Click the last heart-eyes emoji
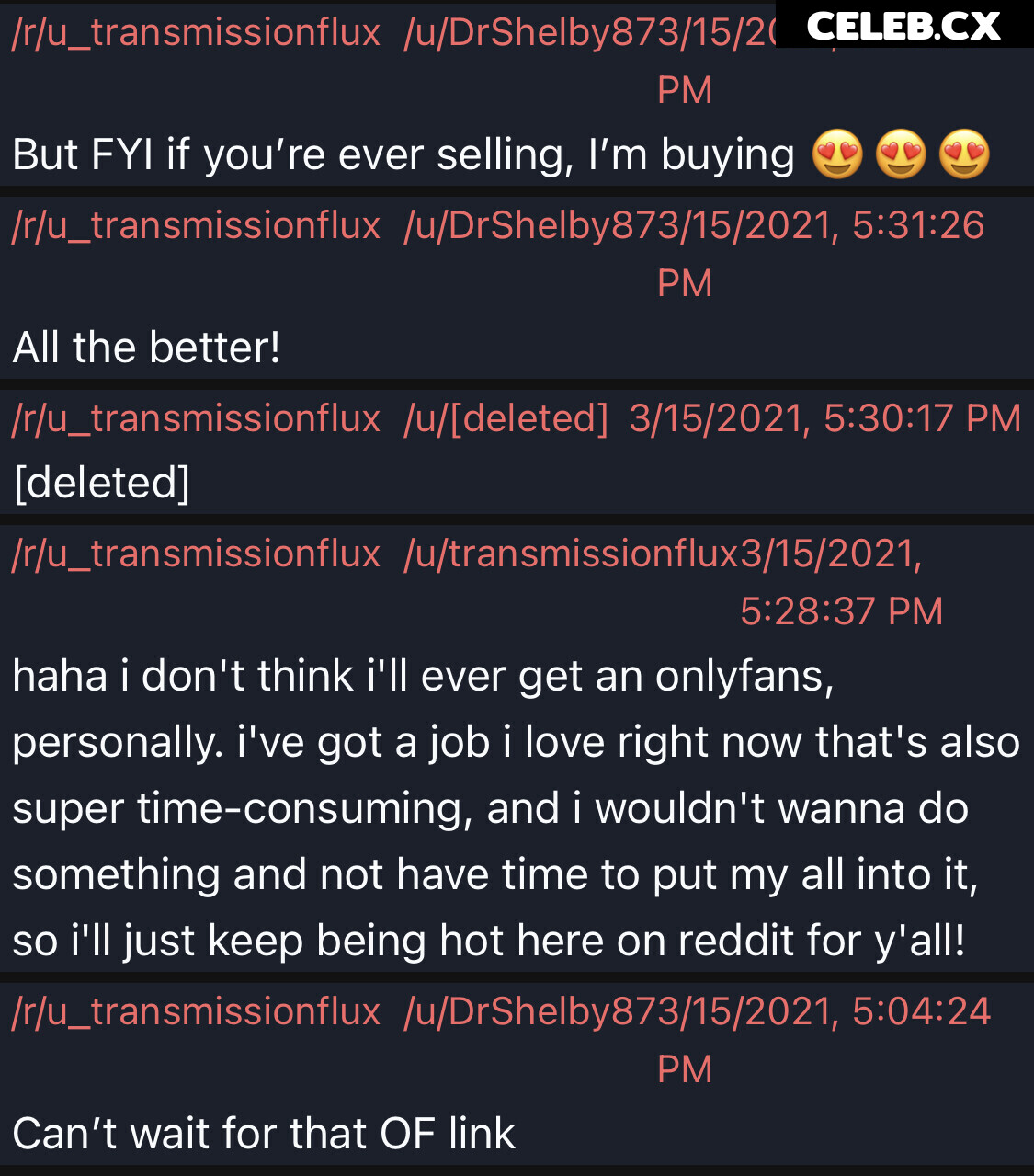1034x1176 pixels. click(x=964, y=154)
